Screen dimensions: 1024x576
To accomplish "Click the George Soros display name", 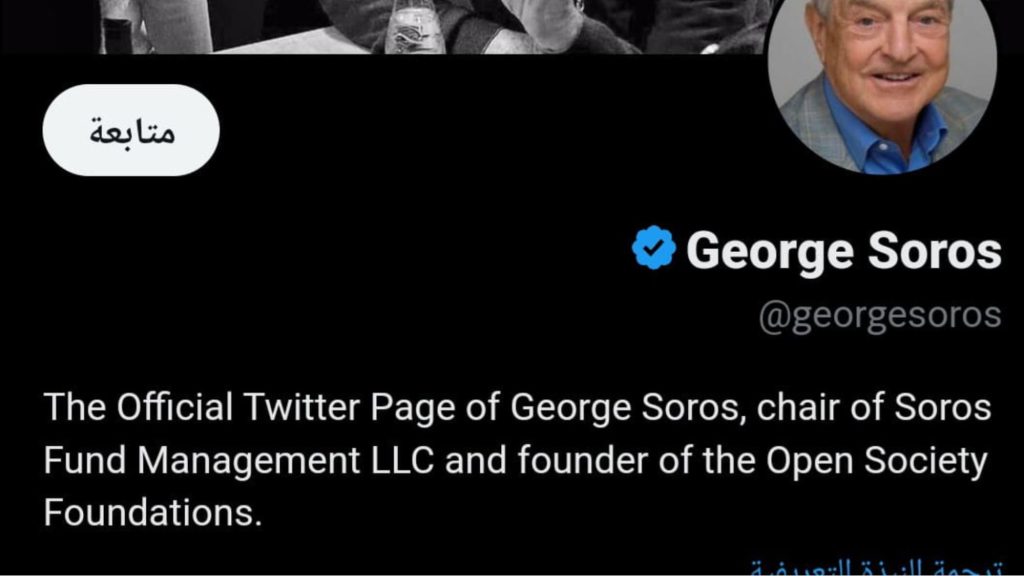I will point(843,250).
